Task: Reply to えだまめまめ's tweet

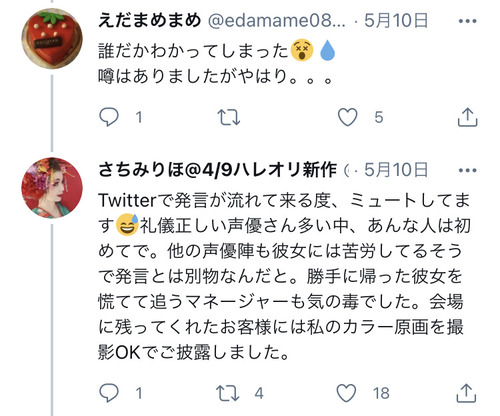Action: [x=109, y=117]
